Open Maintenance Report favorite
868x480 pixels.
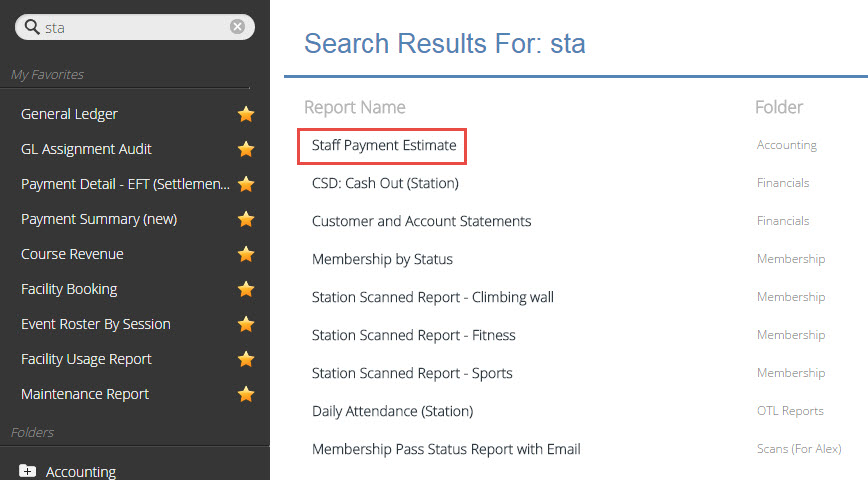(x=85, y=394)
